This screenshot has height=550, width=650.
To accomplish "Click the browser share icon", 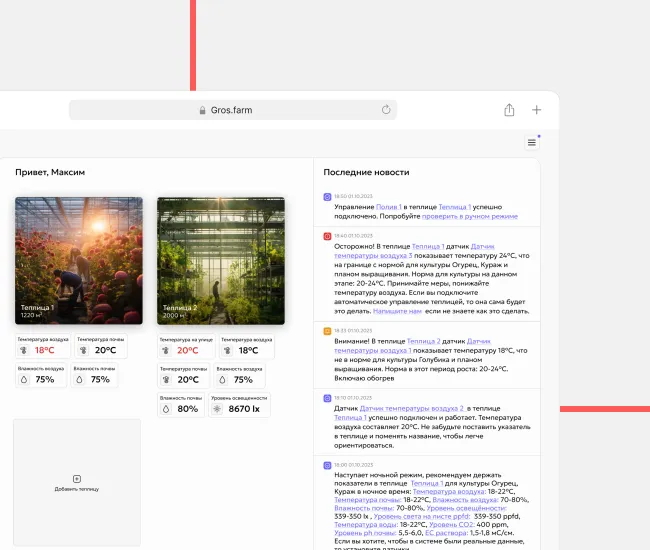I will coord(509,110).
